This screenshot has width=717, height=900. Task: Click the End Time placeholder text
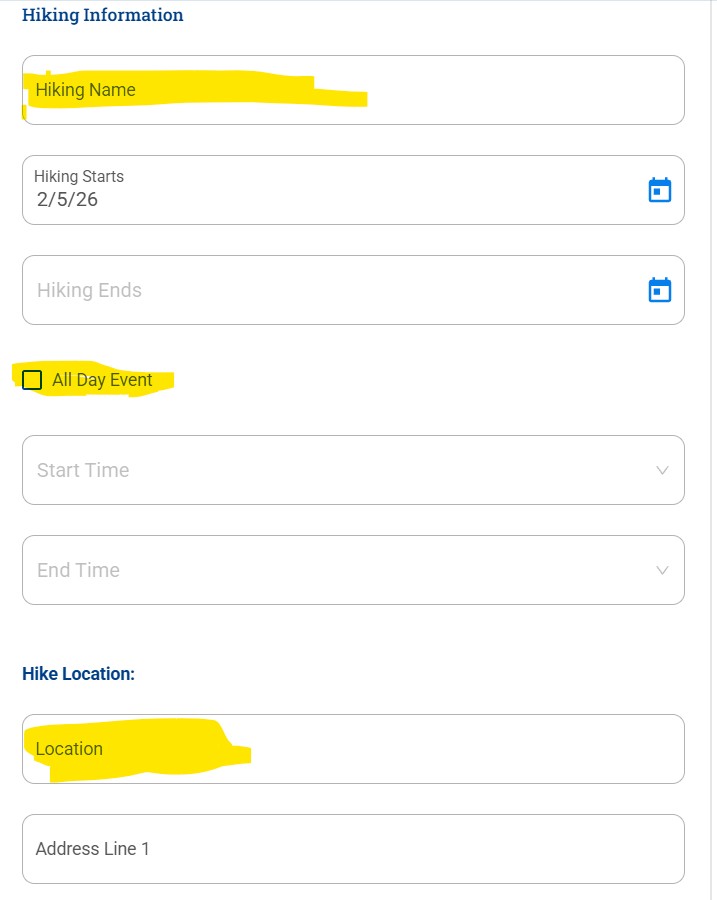pyautogui.click(x=78, y=570)
